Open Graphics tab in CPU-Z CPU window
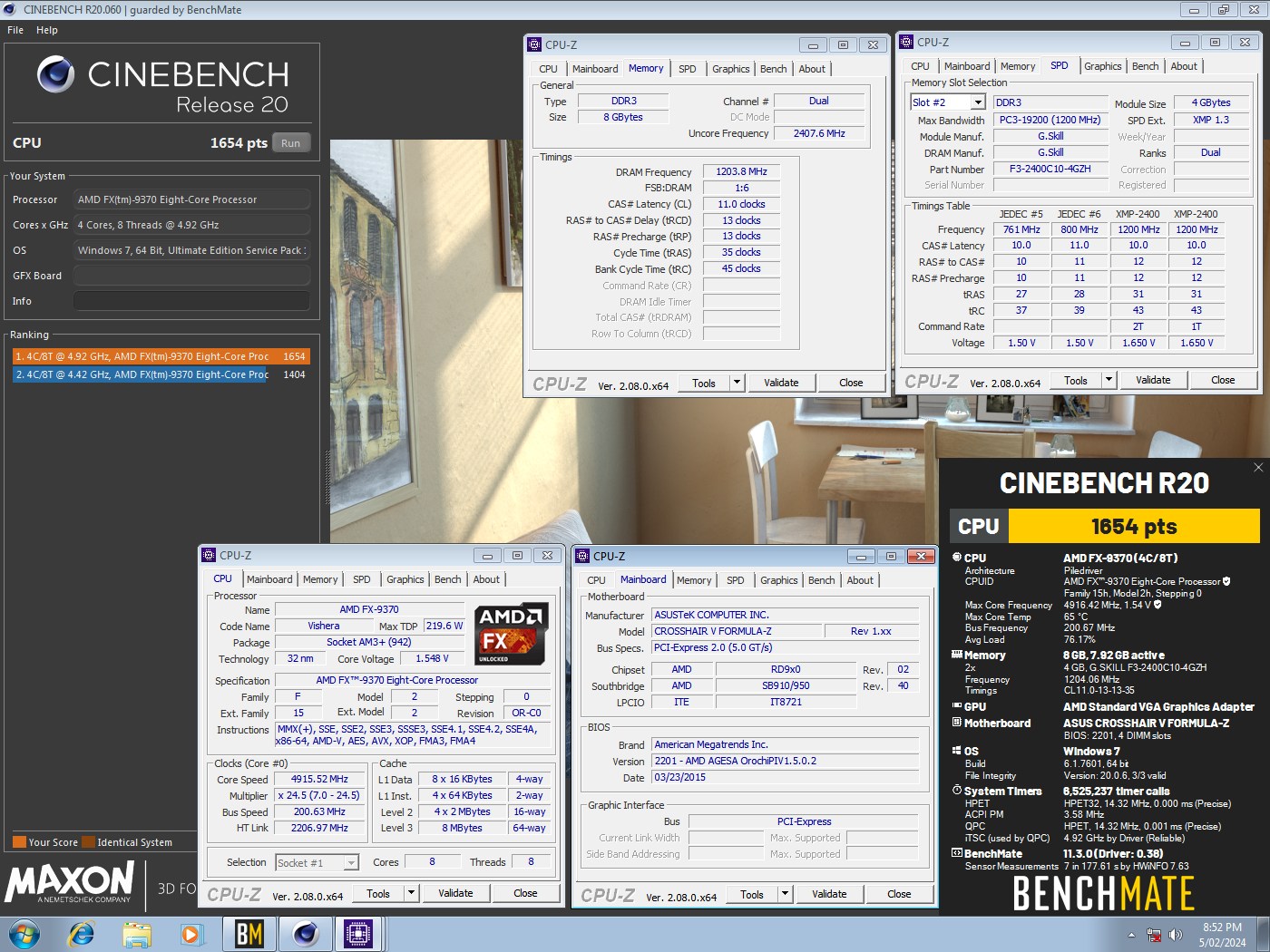The width and height of the screenshot is (1270, 952). point(405,579)
